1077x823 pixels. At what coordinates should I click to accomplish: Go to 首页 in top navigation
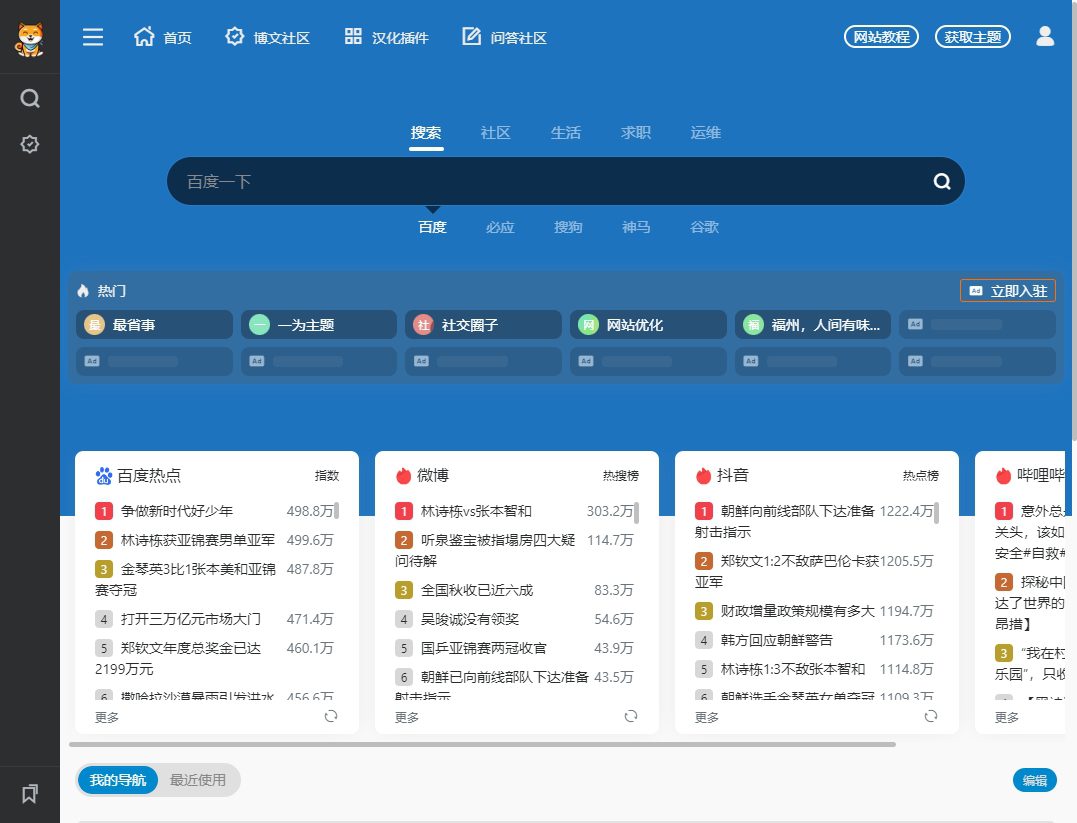163,37
